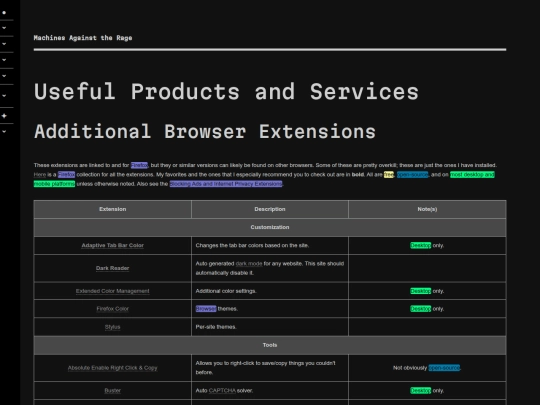
Task: Click the 'Browser' tag in Firefox Color description
Action: click(x=206, y=309)
